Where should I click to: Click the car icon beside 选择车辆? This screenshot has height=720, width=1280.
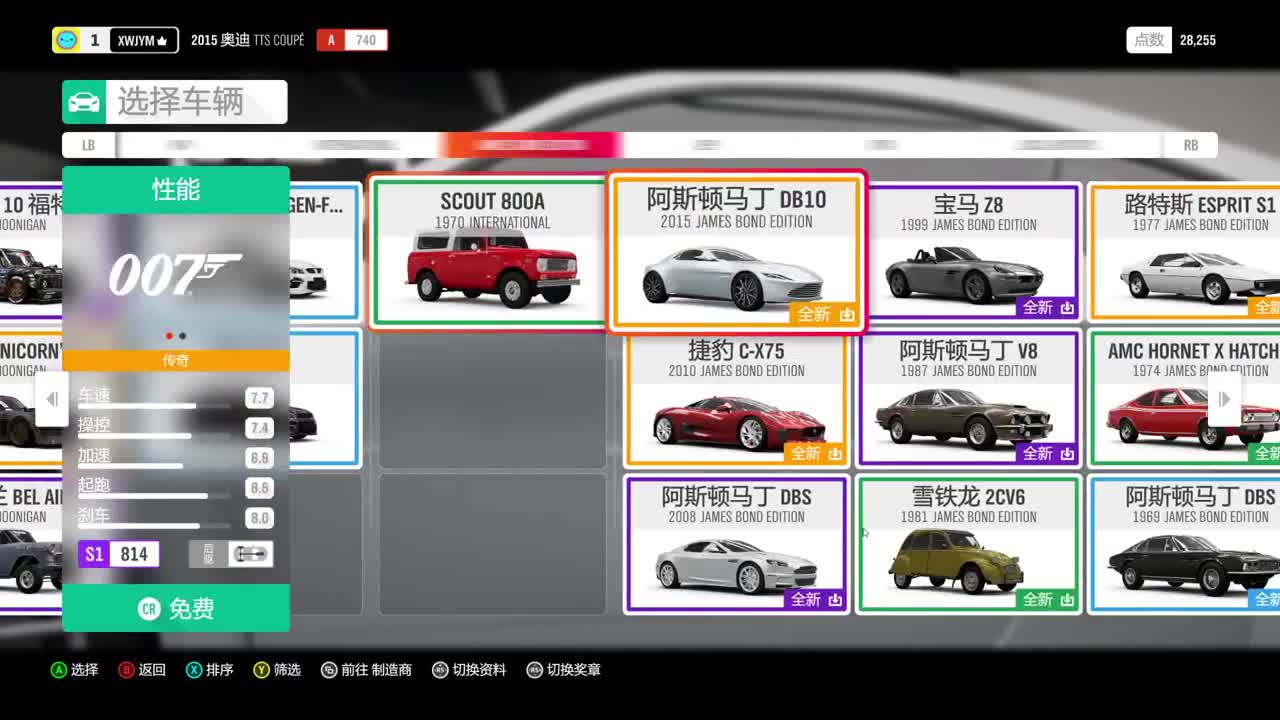(x=84, y=102)
